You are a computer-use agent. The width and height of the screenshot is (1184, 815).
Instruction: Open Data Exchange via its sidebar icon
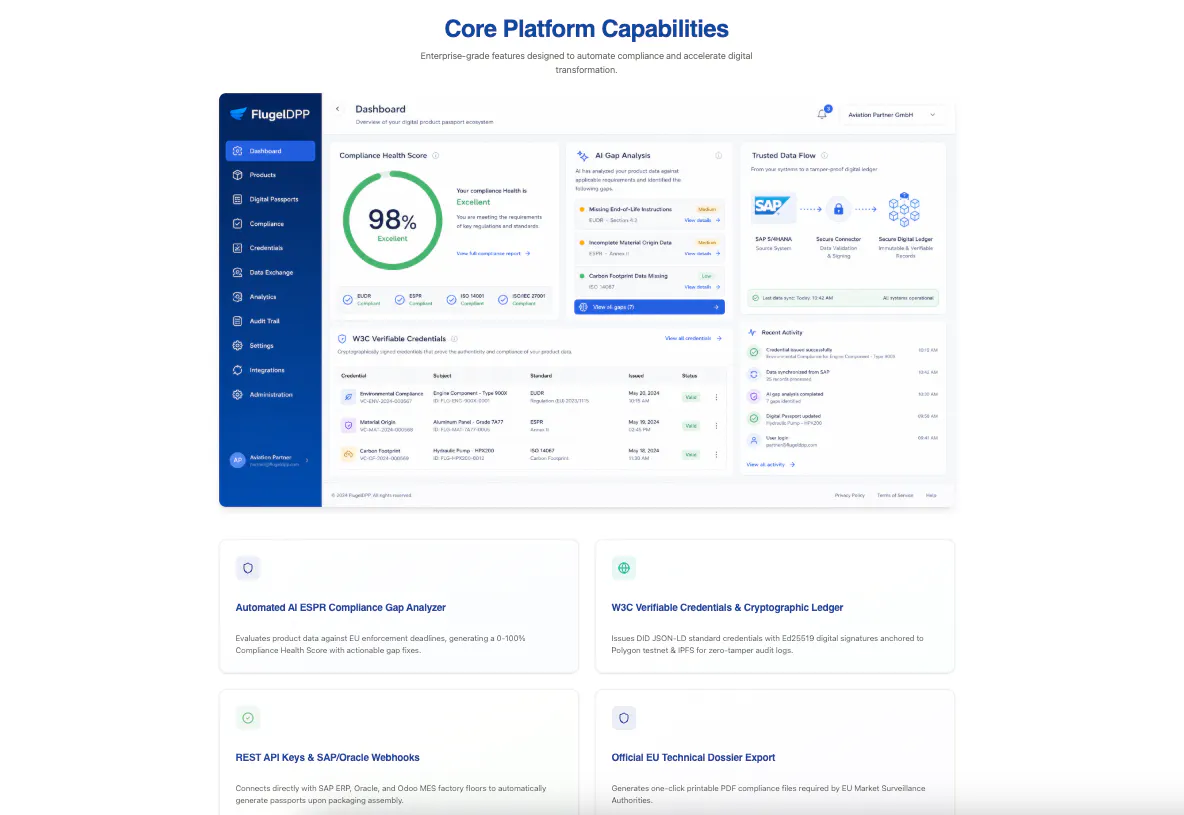tap(237, 272)
